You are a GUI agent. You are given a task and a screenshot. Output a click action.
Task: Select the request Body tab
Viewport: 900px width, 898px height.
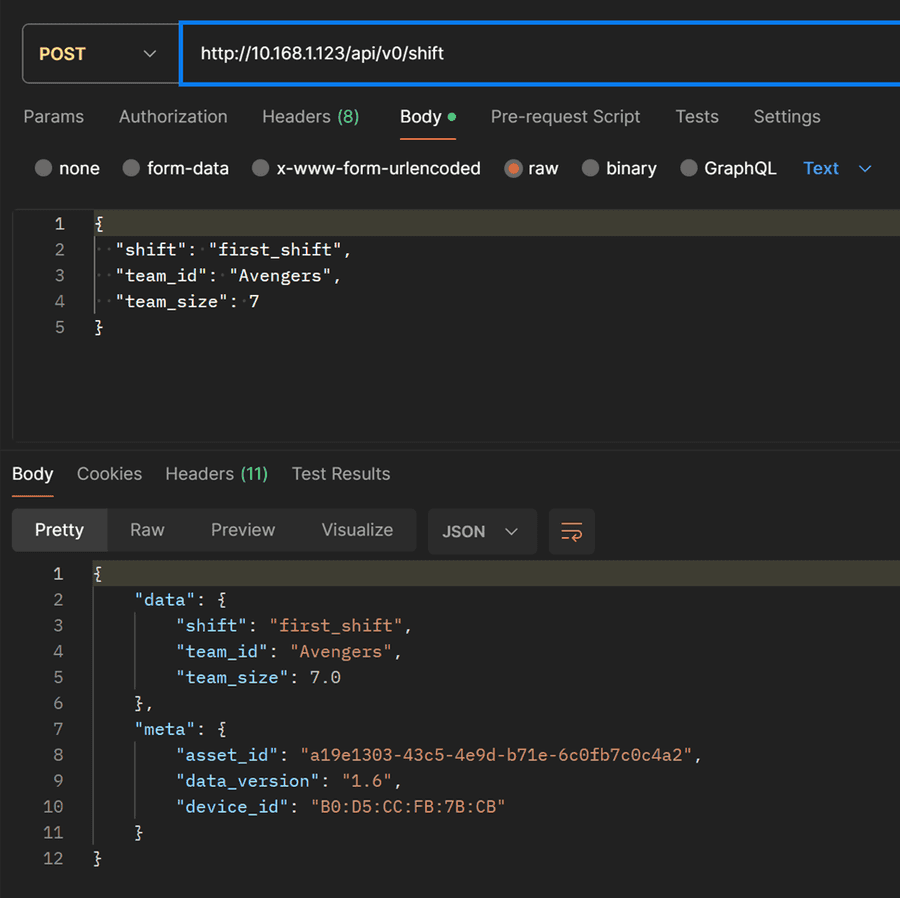(x=428, y=117)
